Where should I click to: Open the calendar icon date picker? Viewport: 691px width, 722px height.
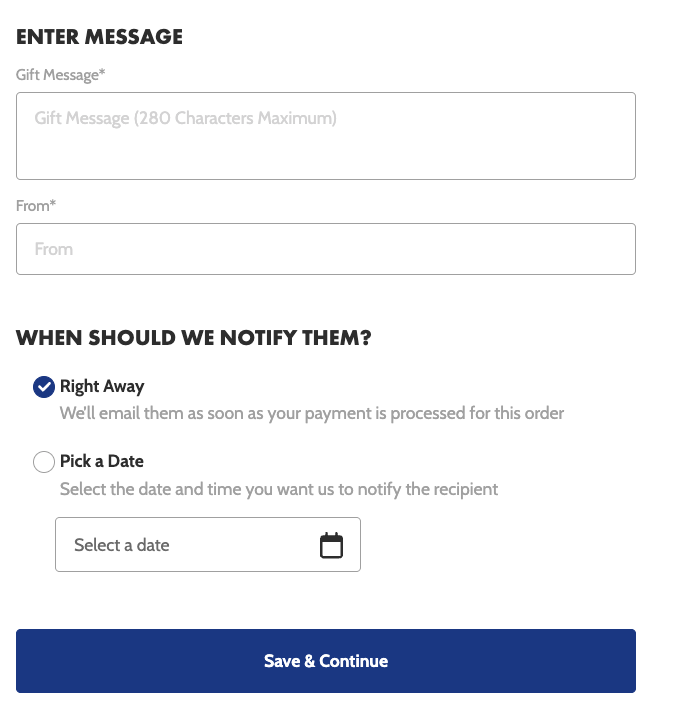coord(331,545)
